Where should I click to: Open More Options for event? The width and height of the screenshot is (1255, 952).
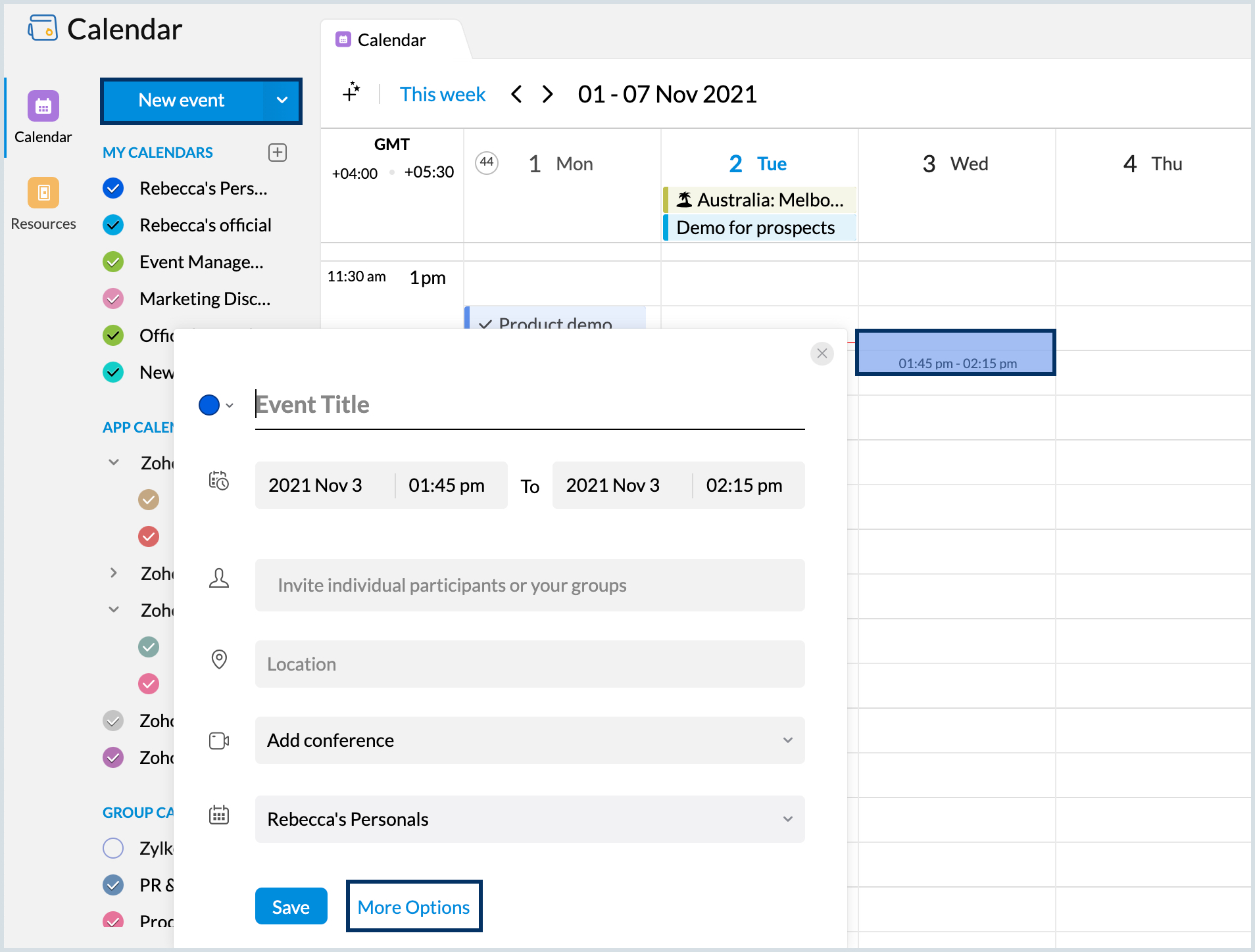click(x=414, y=907)
